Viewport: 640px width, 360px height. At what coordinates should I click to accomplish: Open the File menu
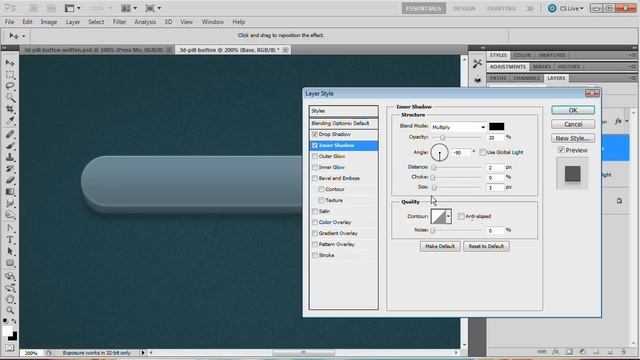9,22
